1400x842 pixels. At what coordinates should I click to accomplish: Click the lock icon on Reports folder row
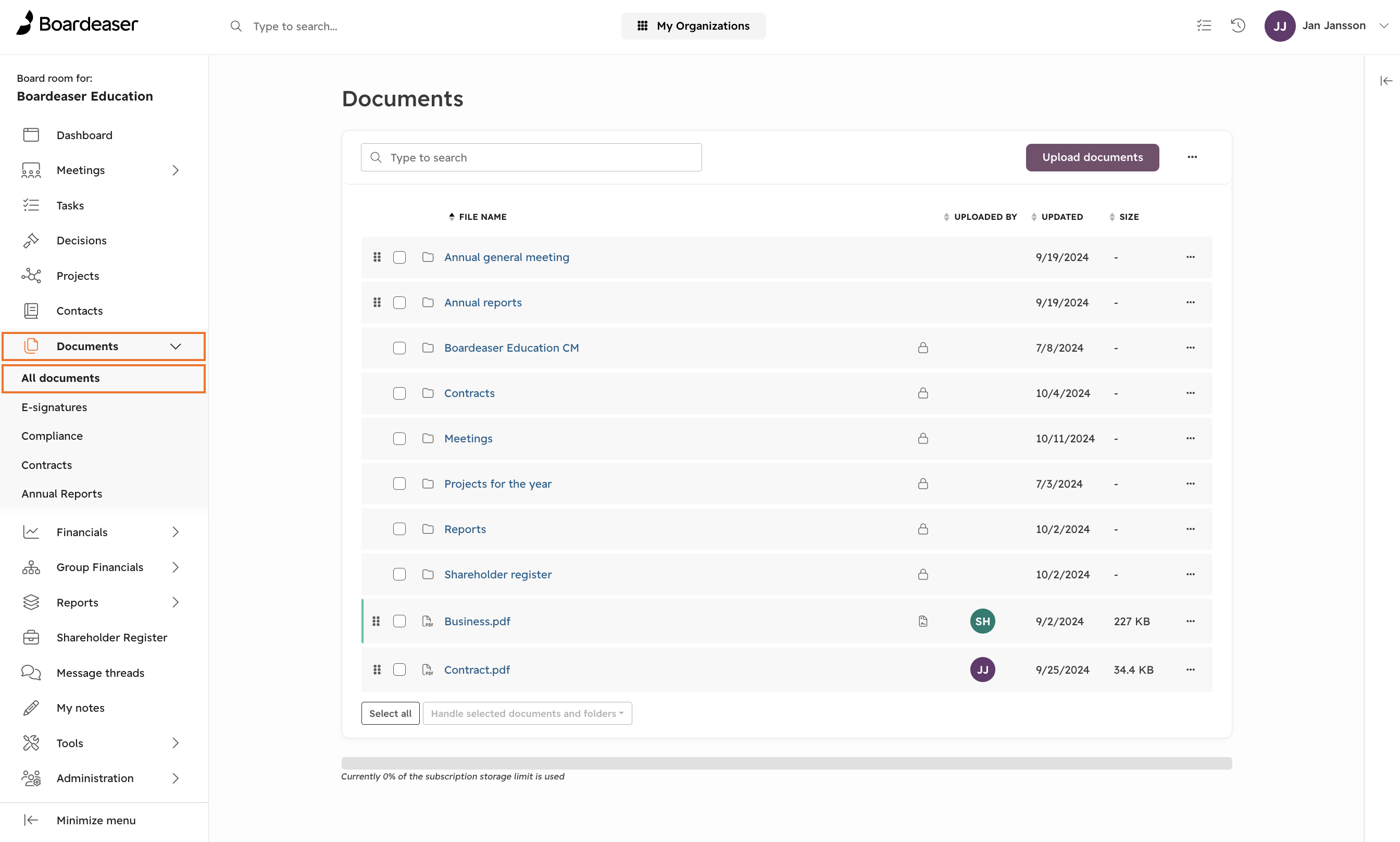point(922,529)
